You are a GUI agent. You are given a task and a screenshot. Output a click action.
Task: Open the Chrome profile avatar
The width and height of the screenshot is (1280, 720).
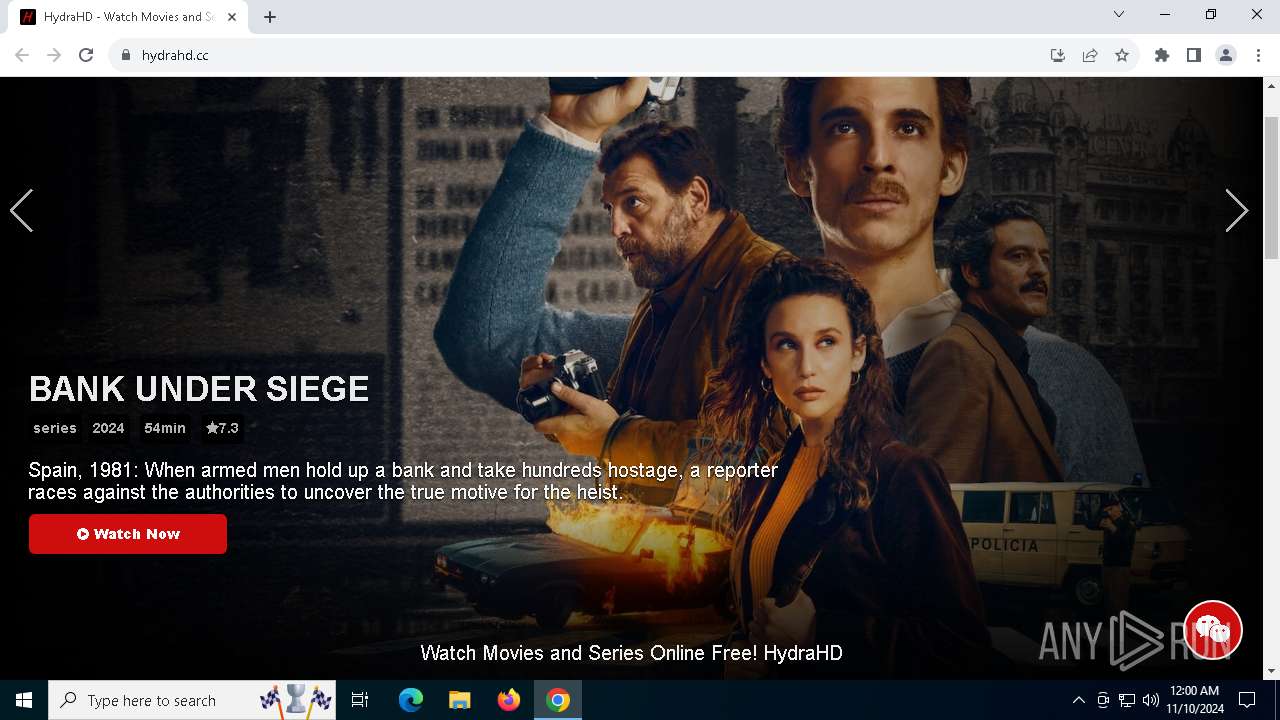click(x=1226, y=55)
